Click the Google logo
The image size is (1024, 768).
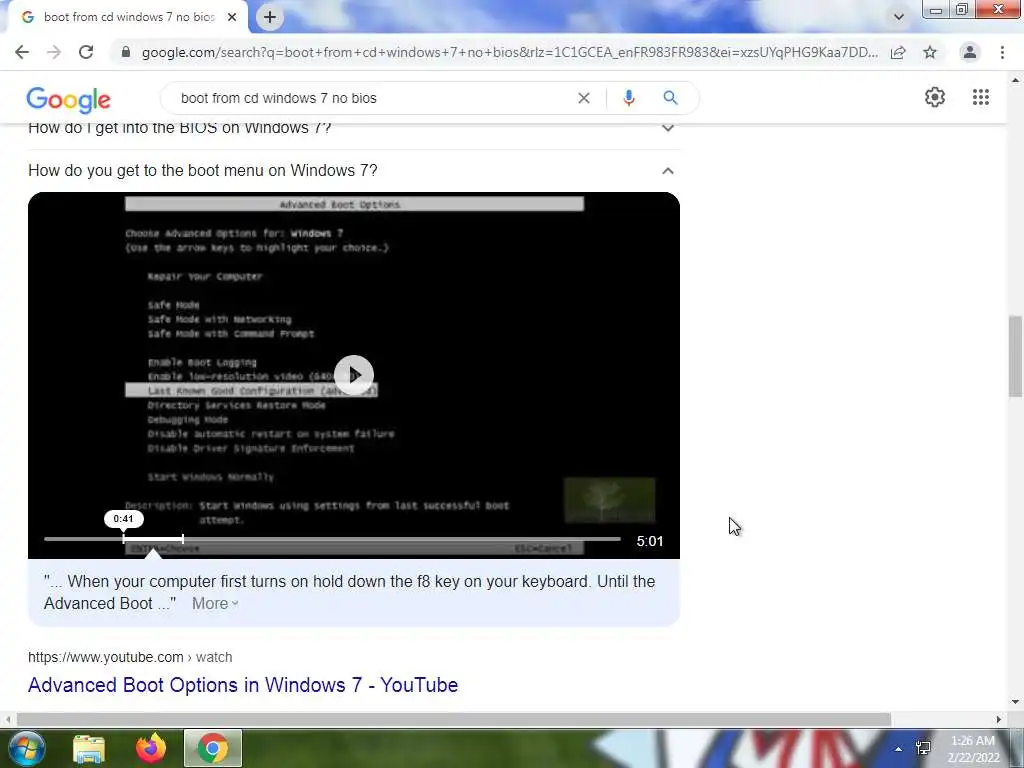click(69, 99)
